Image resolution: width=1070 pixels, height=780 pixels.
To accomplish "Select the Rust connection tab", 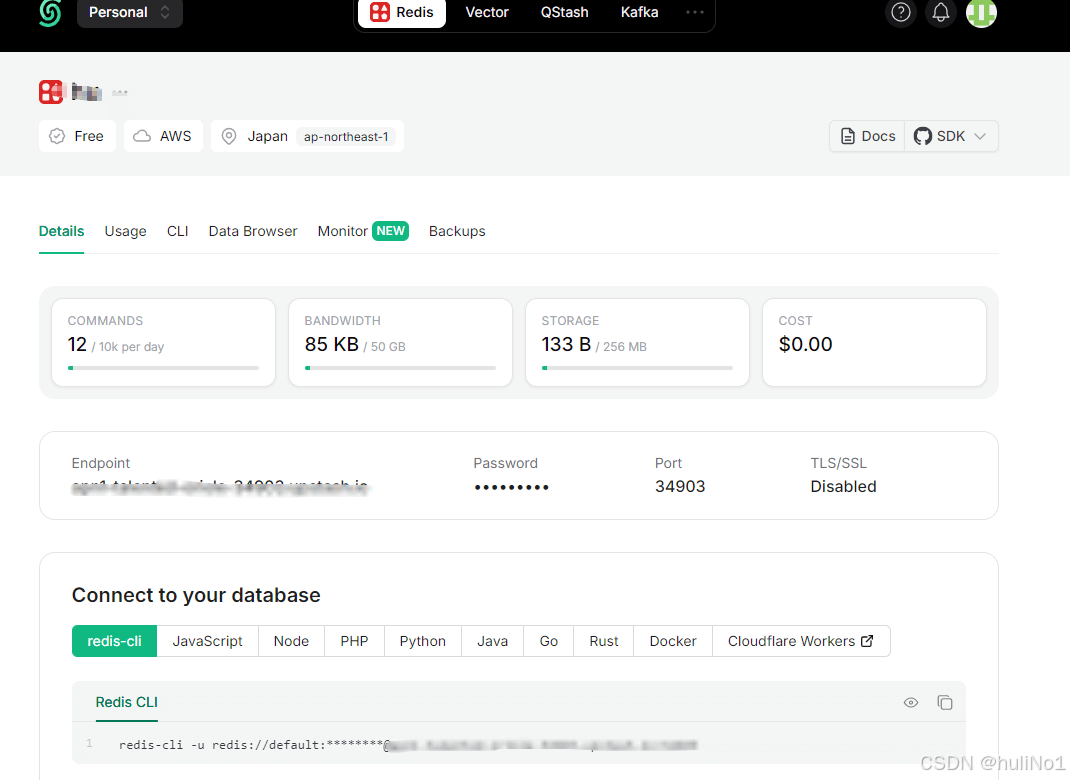I will (604, 641).
